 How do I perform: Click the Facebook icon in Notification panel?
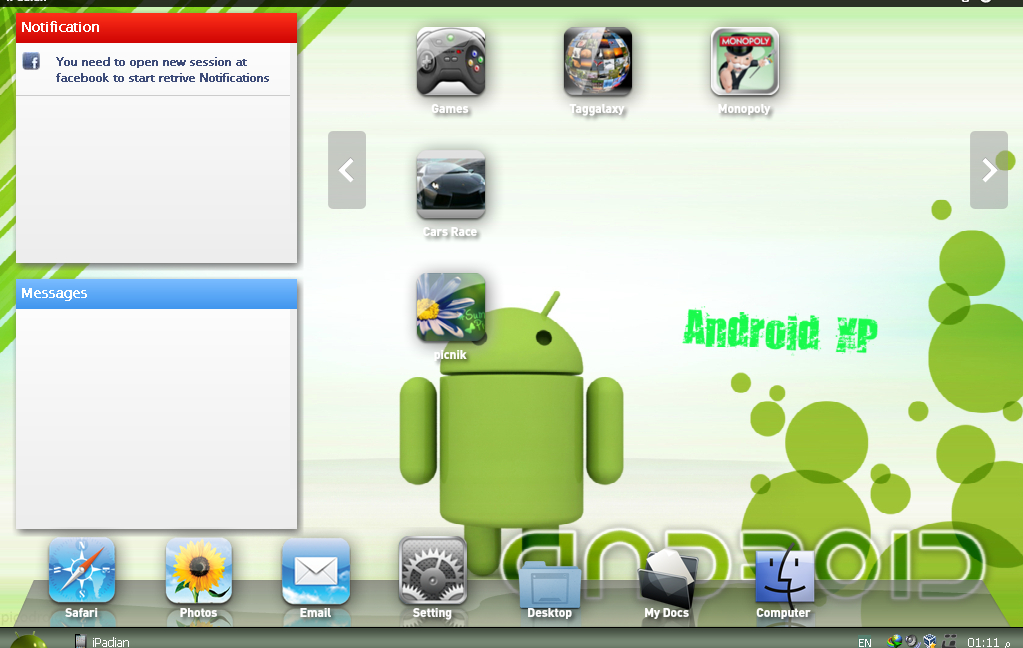point(31,61)
